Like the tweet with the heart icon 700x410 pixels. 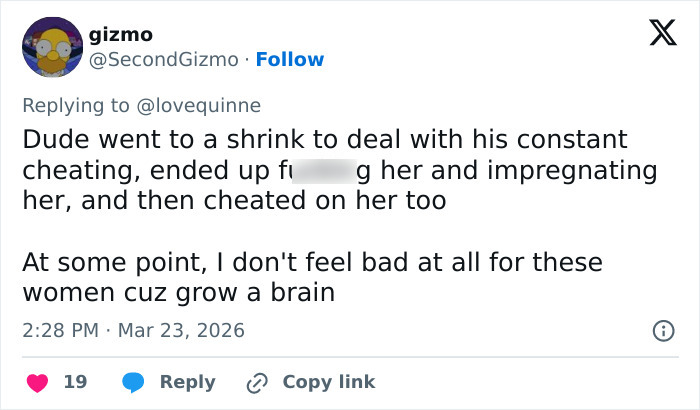35,382
